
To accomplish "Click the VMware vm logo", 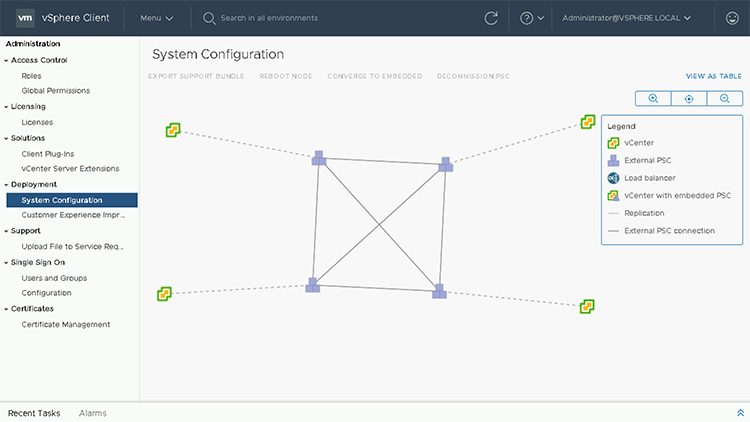I will coord(26,18).
